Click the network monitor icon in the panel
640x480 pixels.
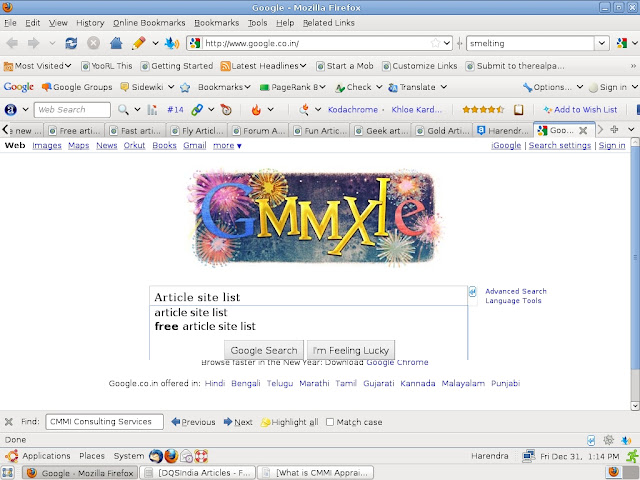point(529,456)
